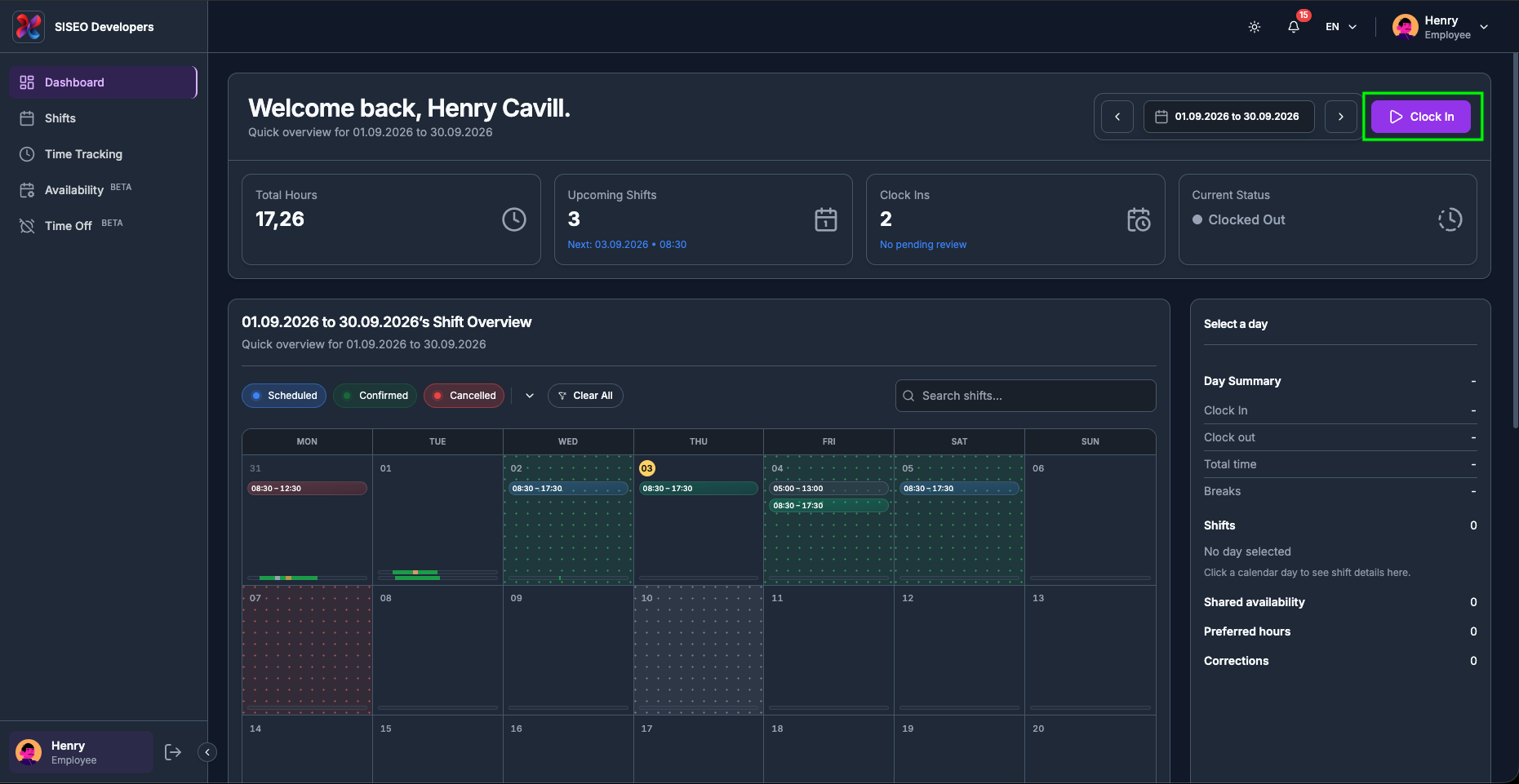Open Time Off BETA in the sidebar
The height and width of the screenshot is (784, 1519).
click(103, 226)
